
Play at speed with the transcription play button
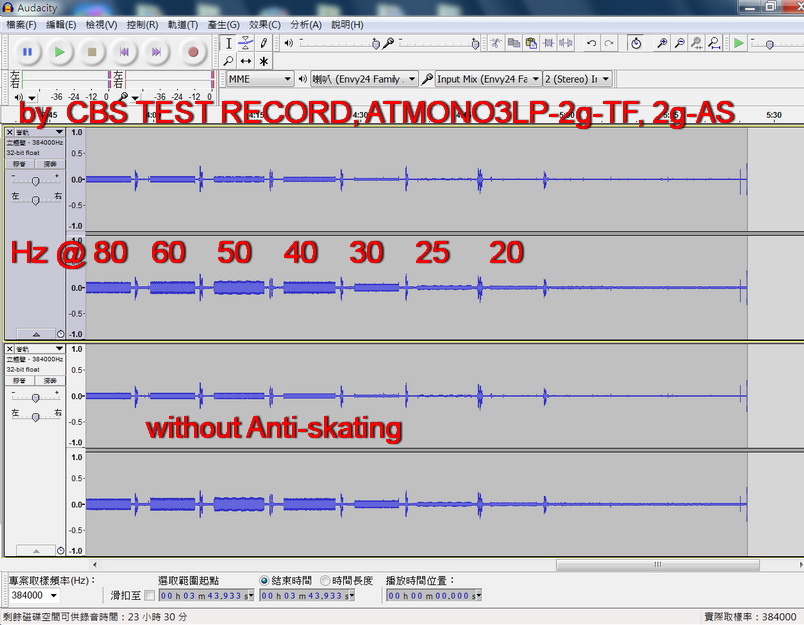pos(738,44)
